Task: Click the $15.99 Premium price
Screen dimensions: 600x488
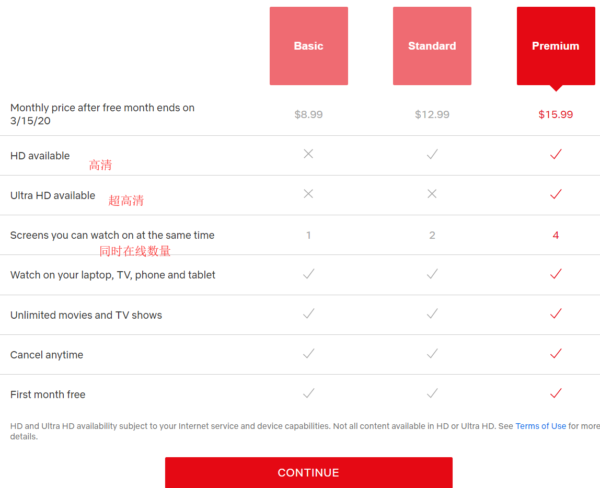Action: (556, 114)
